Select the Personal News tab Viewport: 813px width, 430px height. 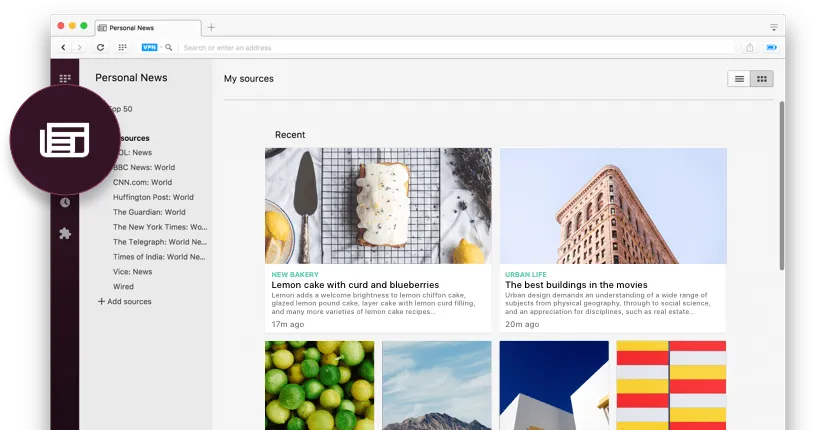[148, 28]
